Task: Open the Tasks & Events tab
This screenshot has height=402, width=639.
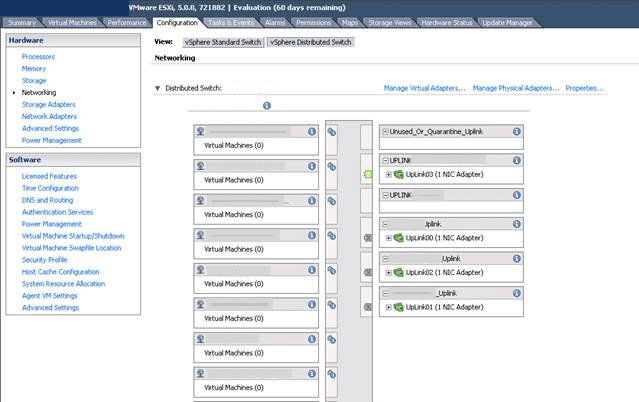Action: [x=231, y=23]
